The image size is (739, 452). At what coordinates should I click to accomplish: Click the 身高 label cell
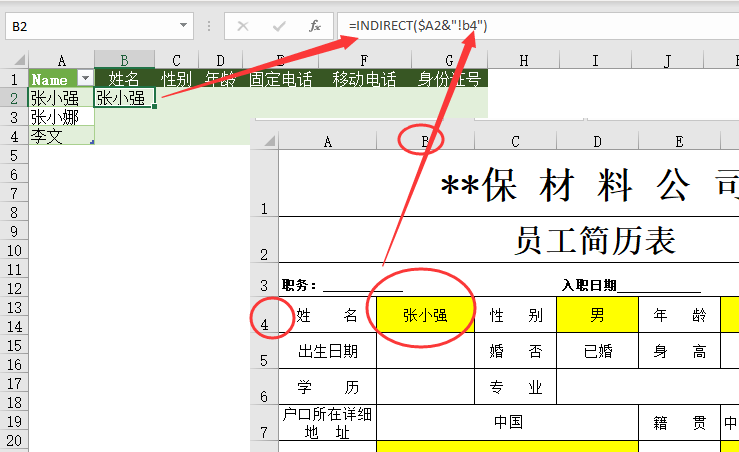point(679,351)
